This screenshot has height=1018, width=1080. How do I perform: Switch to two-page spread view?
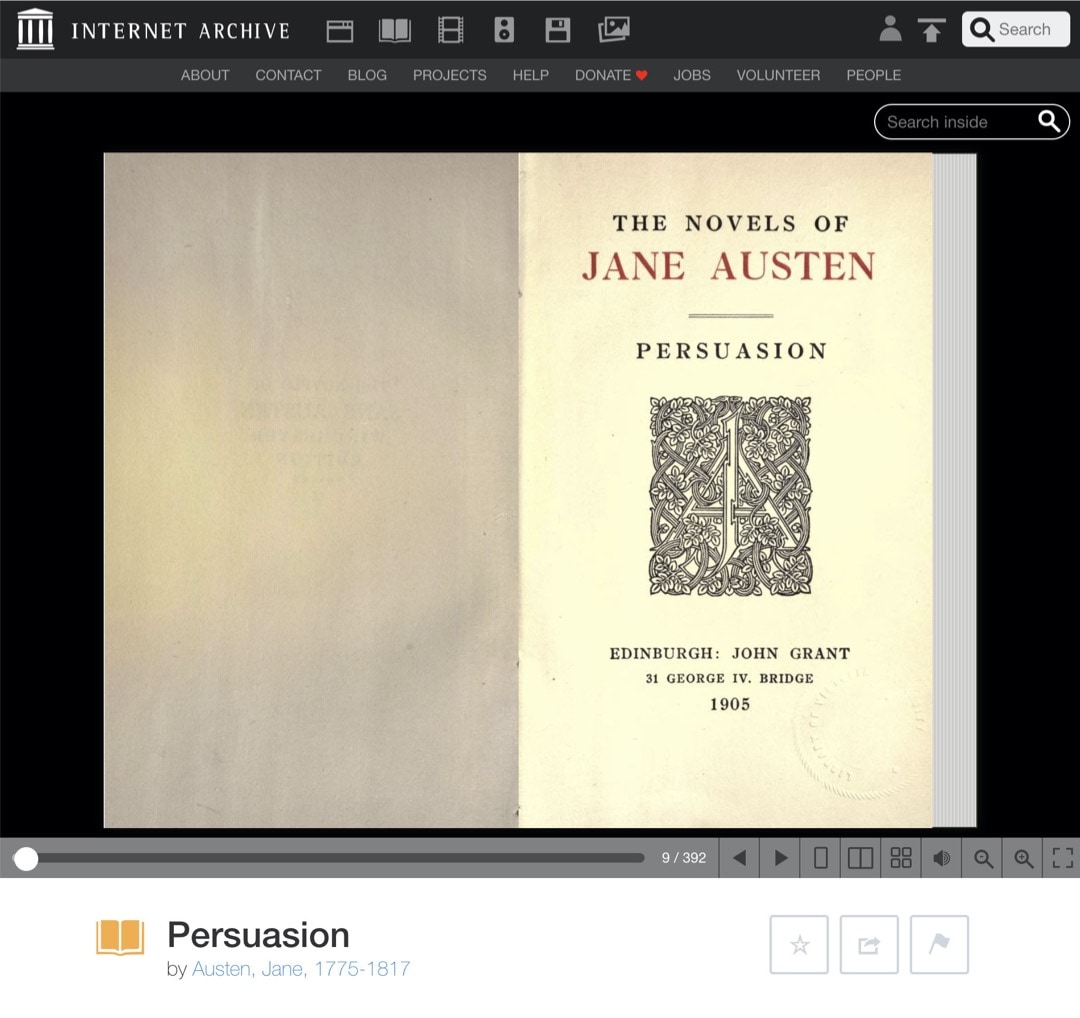(x=860, y=858)
